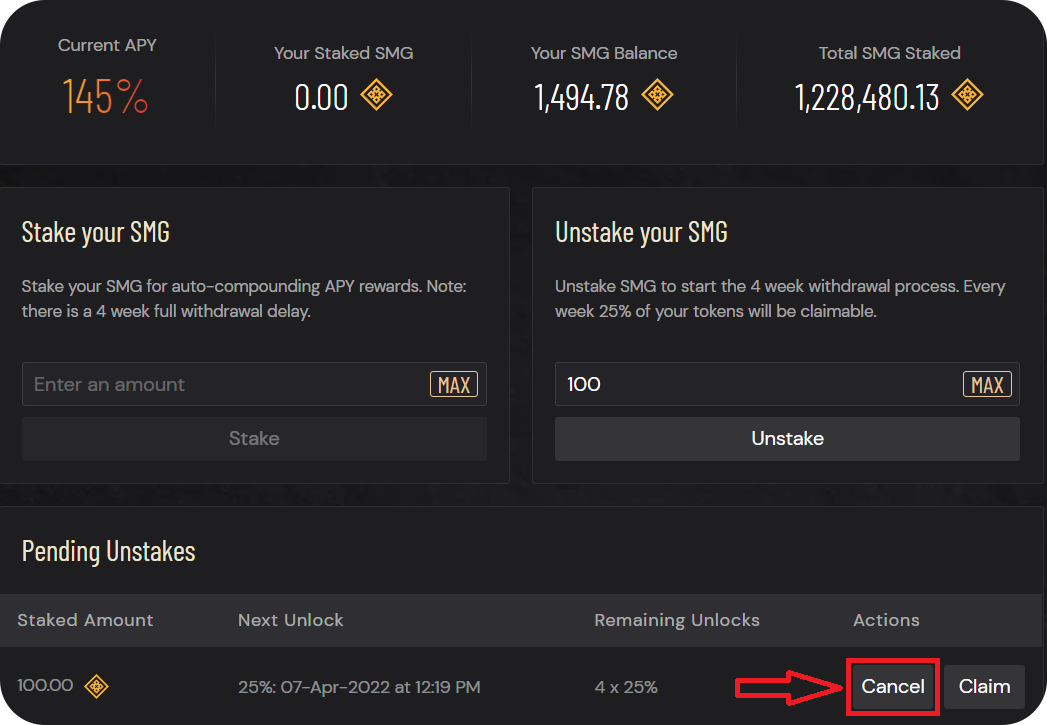This screenshot has height=725, width=1047.
Task: Click the SMG token icon beside Your Staked SMG
Action: point(377,95)
